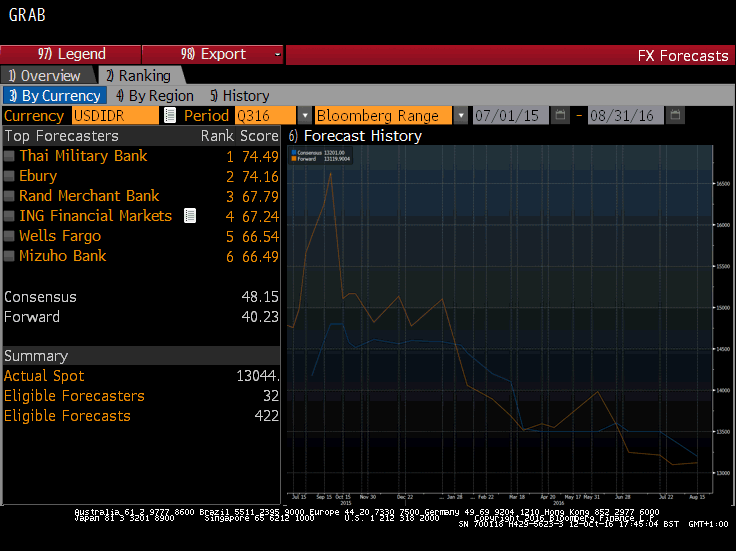Click the Summary section header

point(141,356)
